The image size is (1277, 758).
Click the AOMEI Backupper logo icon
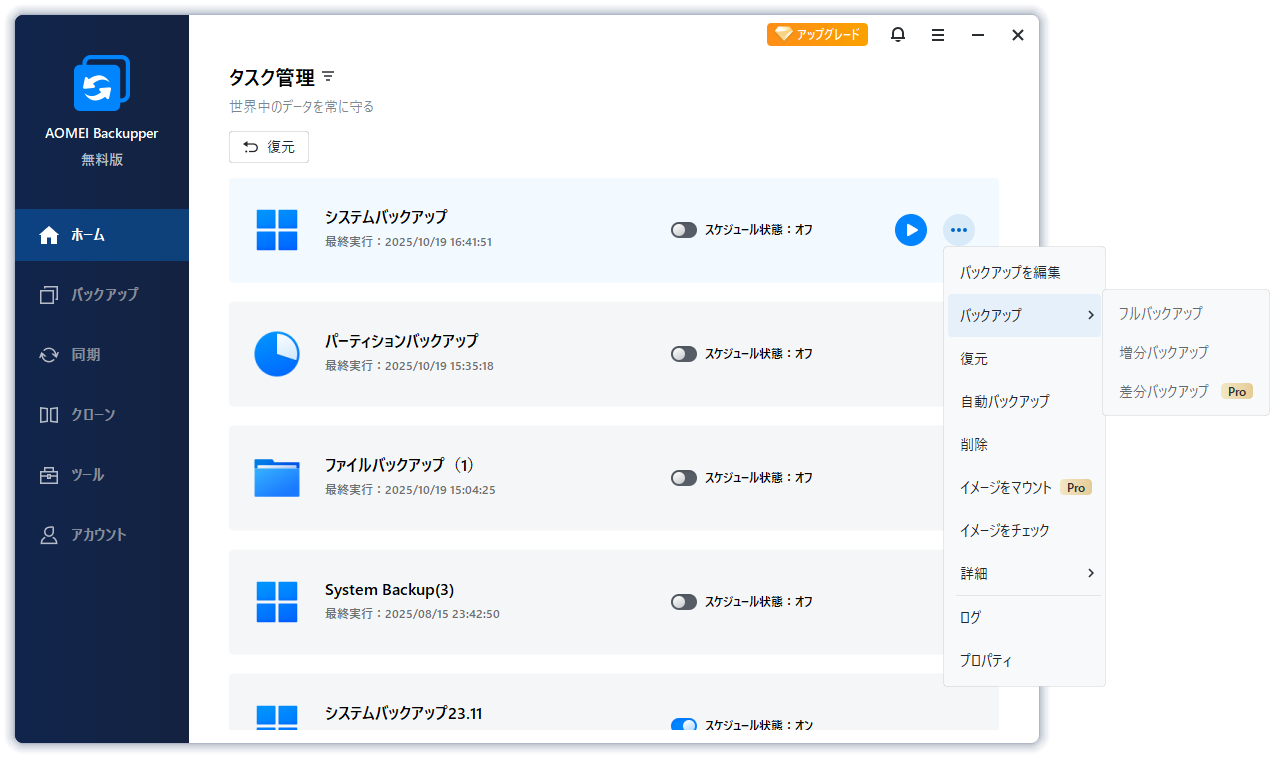point(101,83)
